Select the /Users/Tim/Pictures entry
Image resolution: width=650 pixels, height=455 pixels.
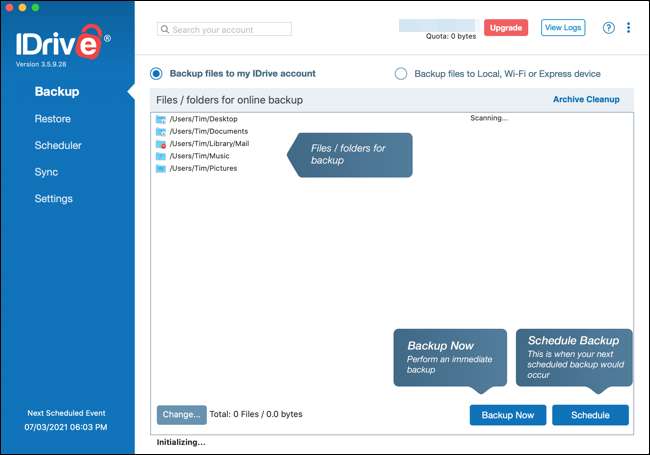pyautogui.click(x=204, y=169)
